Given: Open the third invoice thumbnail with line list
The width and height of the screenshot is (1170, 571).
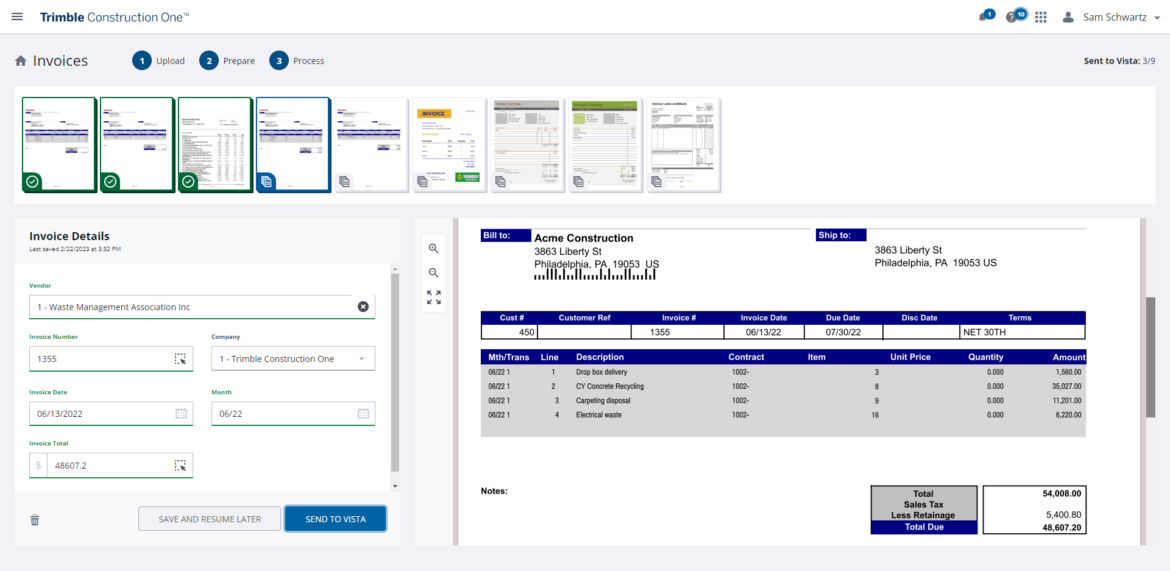Looking at the screenshot, I should [x=214, y=145].
